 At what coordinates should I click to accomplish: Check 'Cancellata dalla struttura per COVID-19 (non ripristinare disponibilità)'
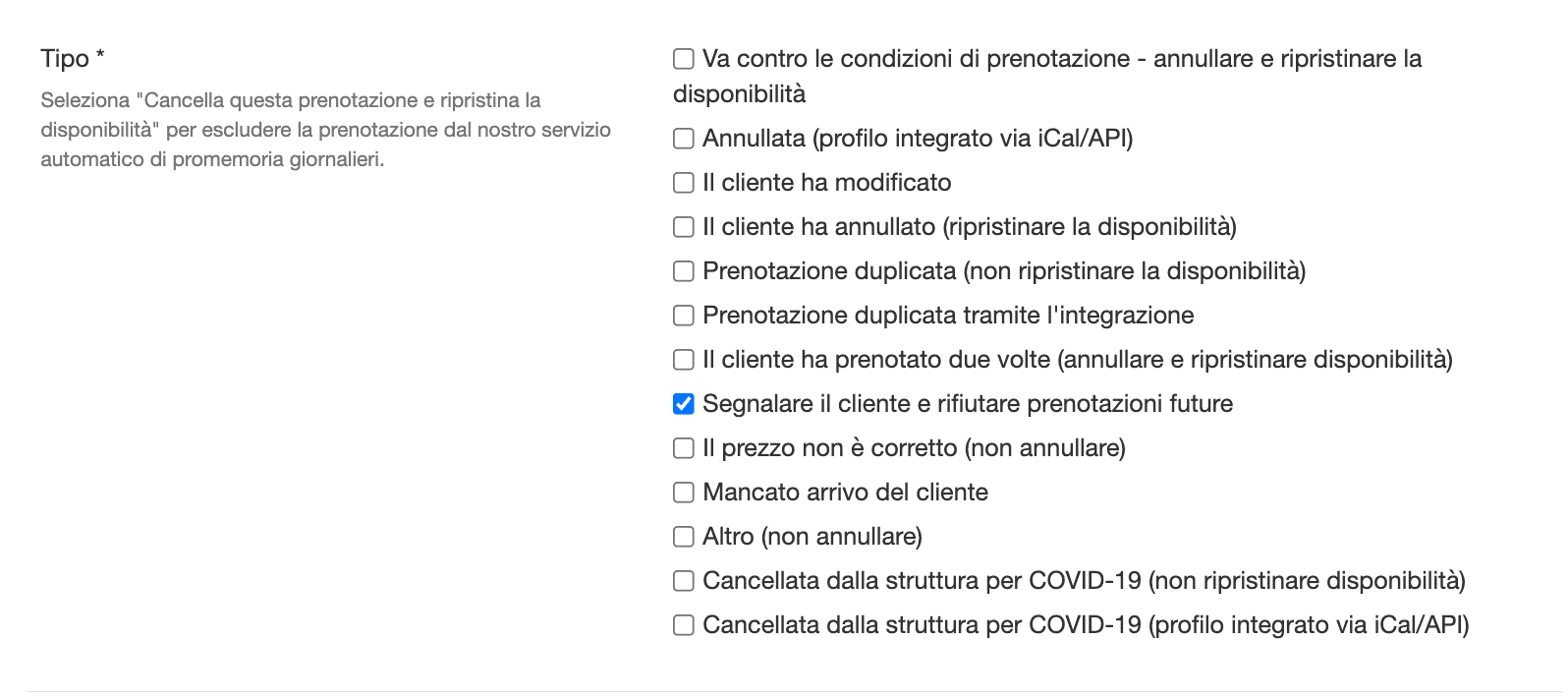point(684,581)
